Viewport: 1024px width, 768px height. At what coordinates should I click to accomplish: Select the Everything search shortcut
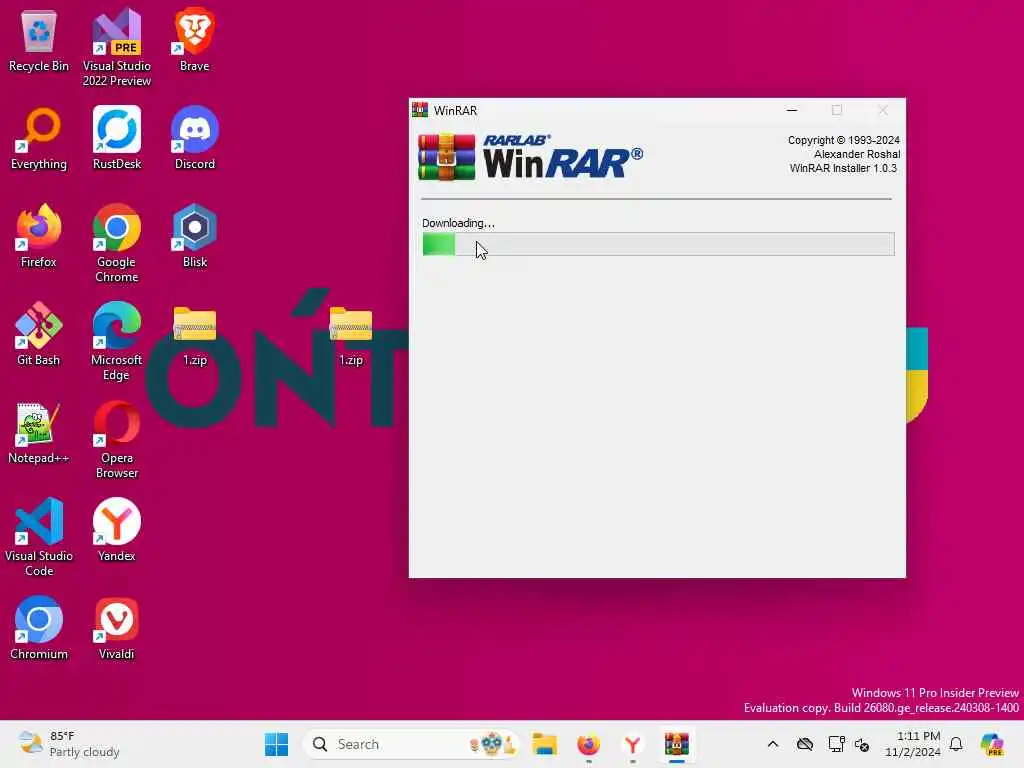39,138
